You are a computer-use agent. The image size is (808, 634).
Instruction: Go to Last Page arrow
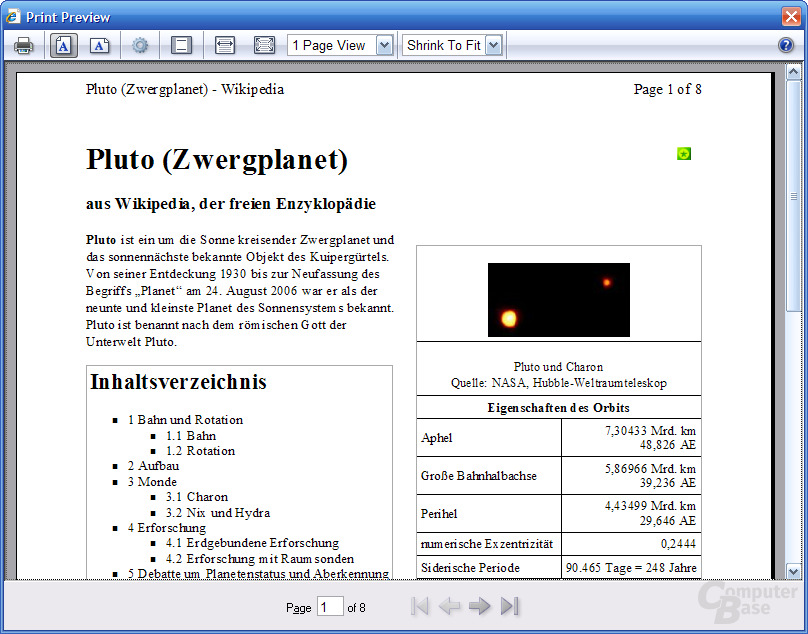pos(510,606)
